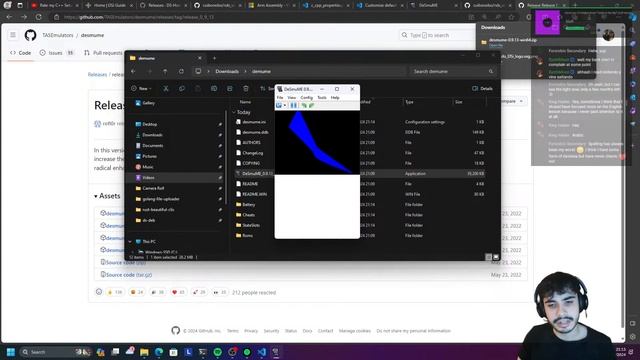The image size is (640, 360).
Task: Click the Explorer Up arrow
Action: 165,71
